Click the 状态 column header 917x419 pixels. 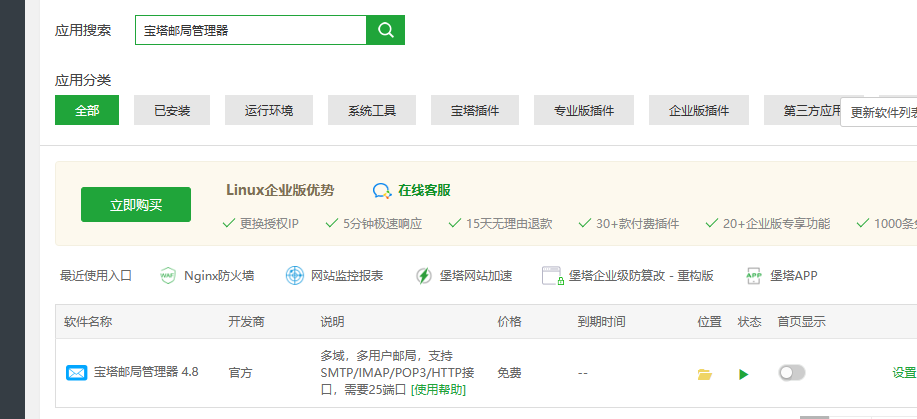(749, 321)
